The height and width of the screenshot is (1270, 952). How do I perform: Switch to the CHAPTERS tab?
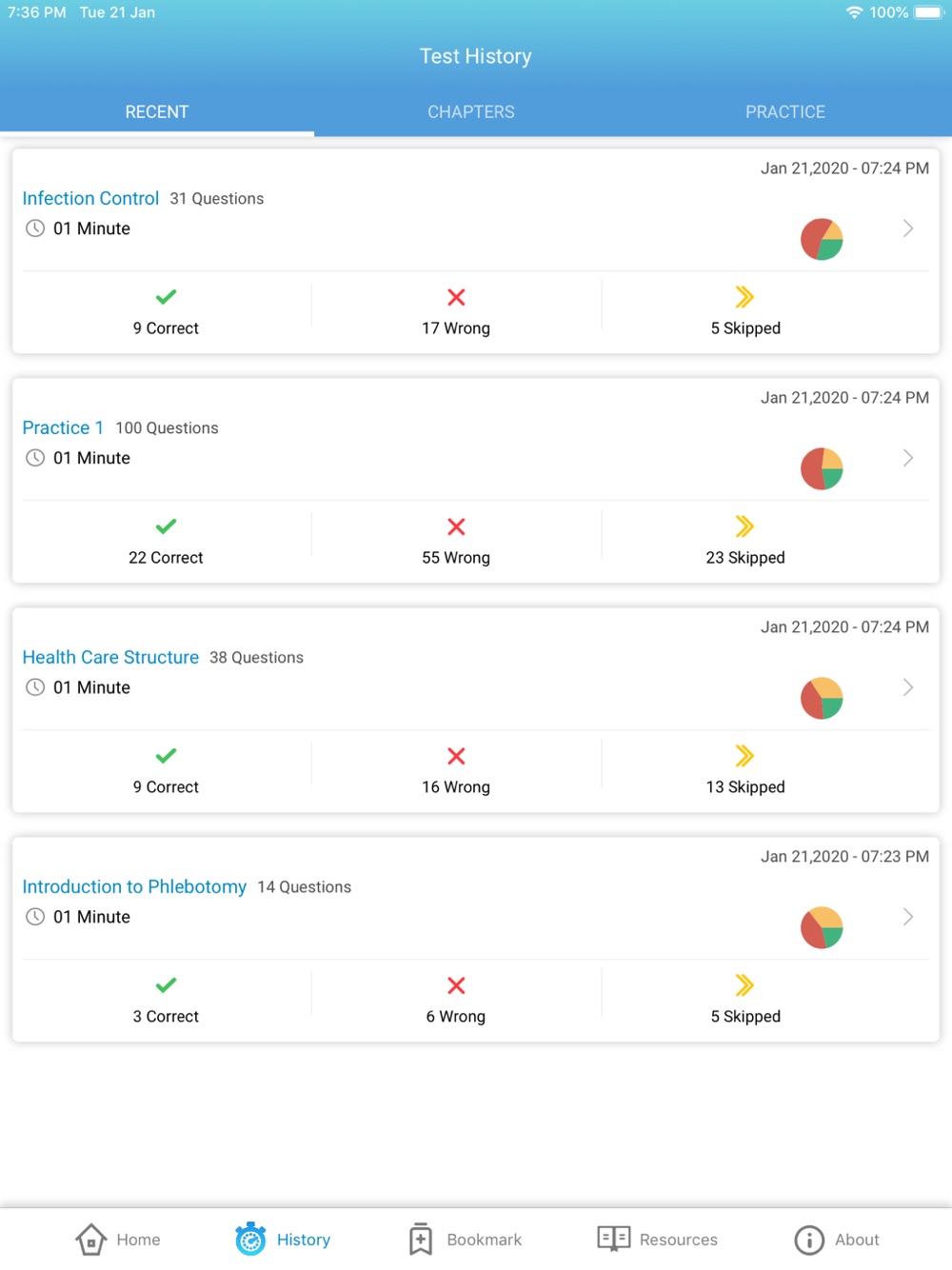471,112
